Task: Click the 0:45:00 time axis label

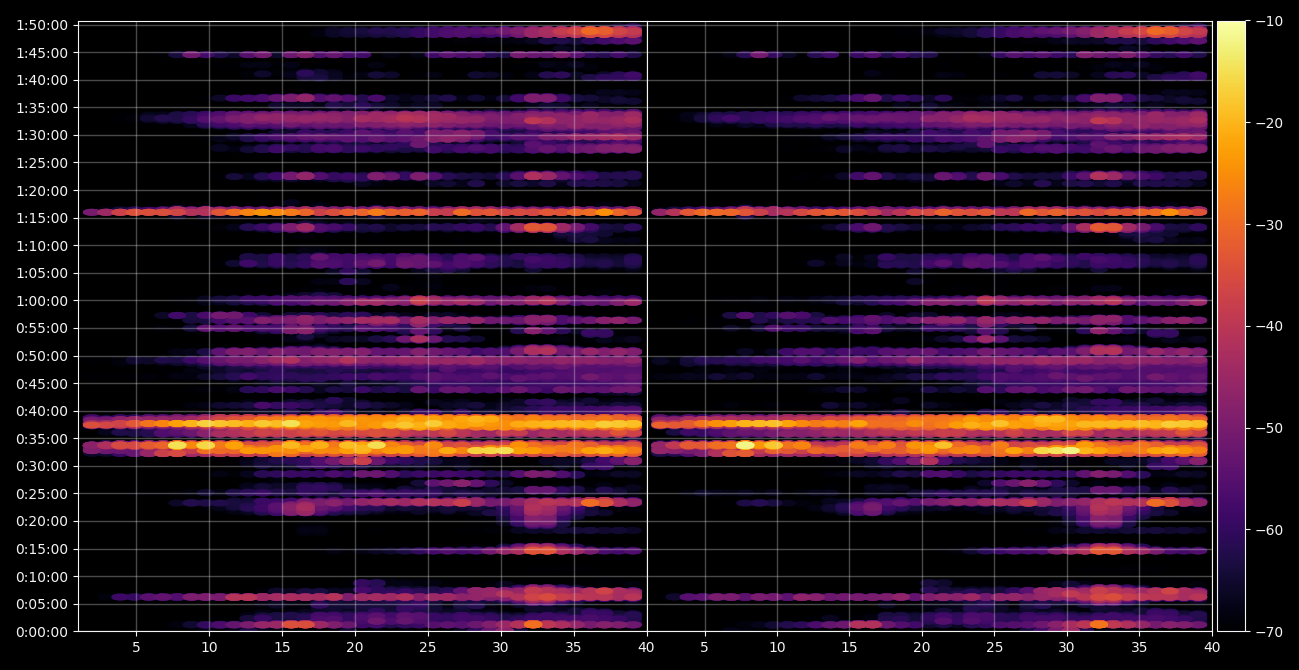Action: pos(42,383)
